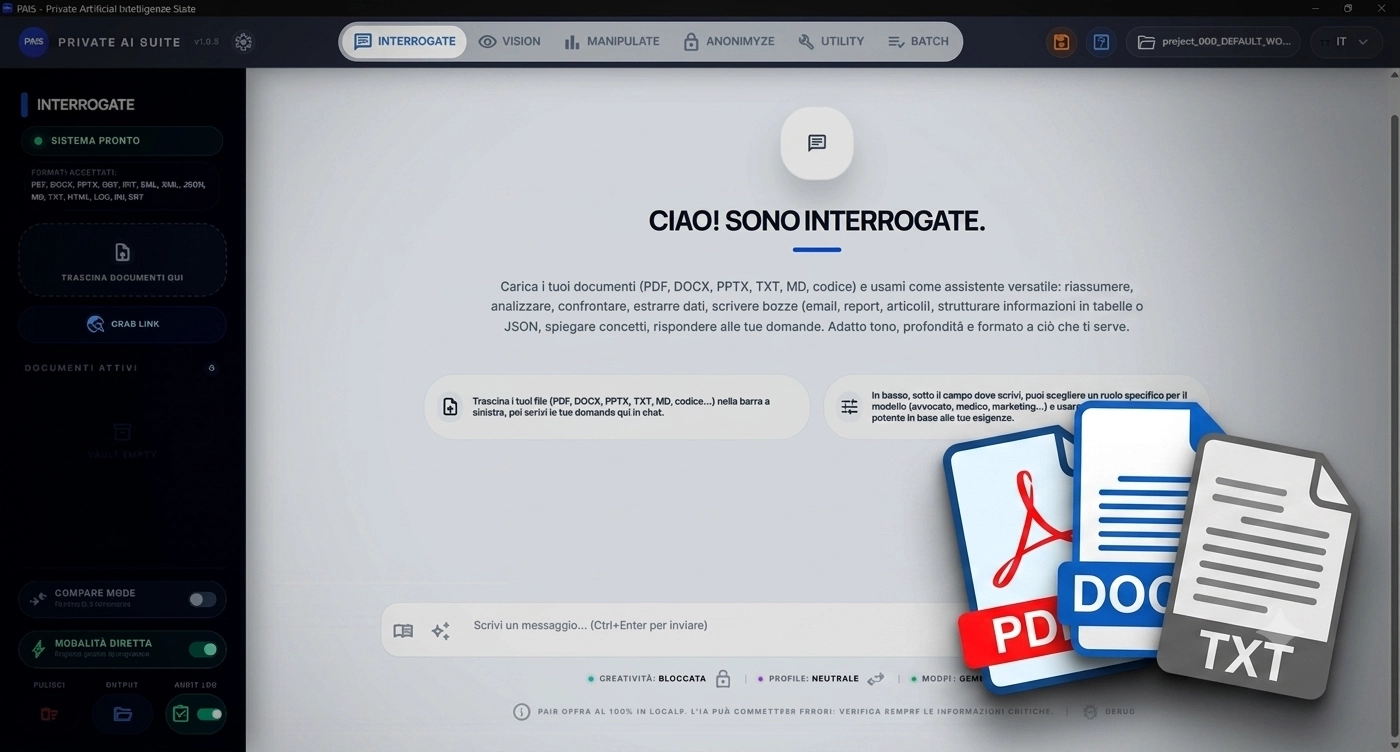Screen dimensions: 1400x752
Task: Open the blue help question mark icon
Action: (1101, 42)
